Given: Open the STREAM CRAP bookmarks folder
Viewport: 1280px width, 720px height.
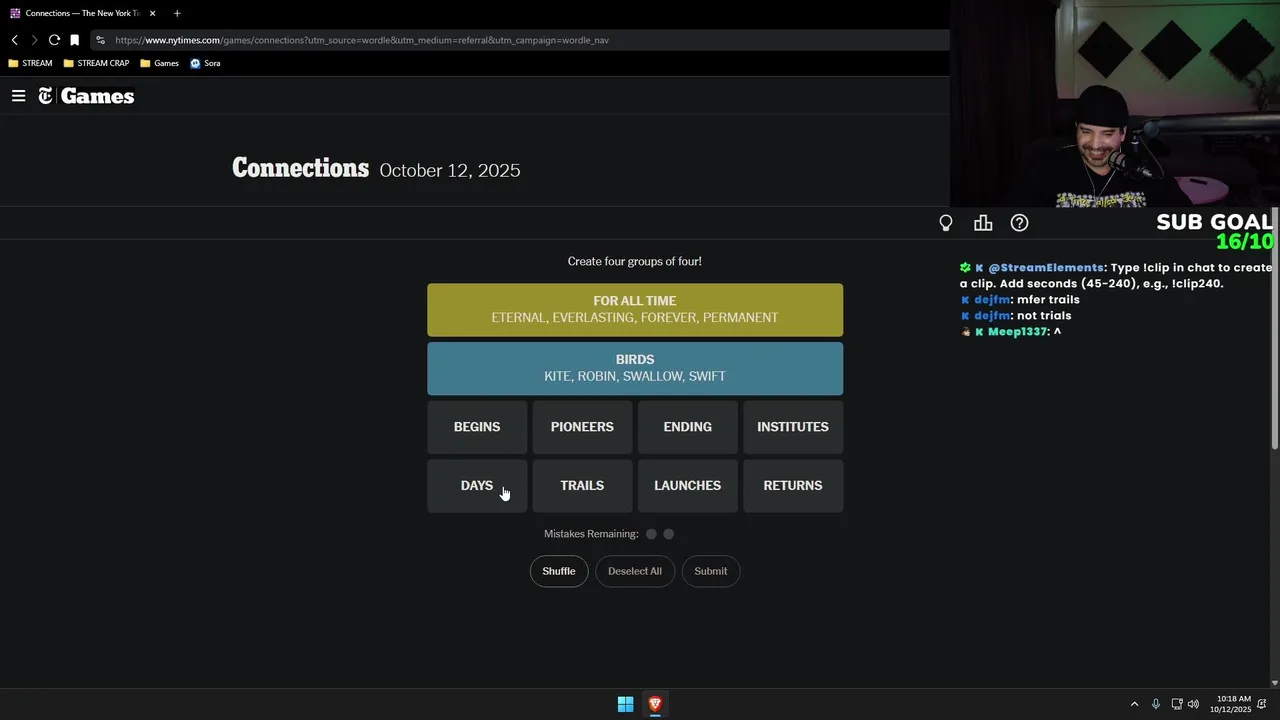Looking at the screenshot, I should point(96,63).
